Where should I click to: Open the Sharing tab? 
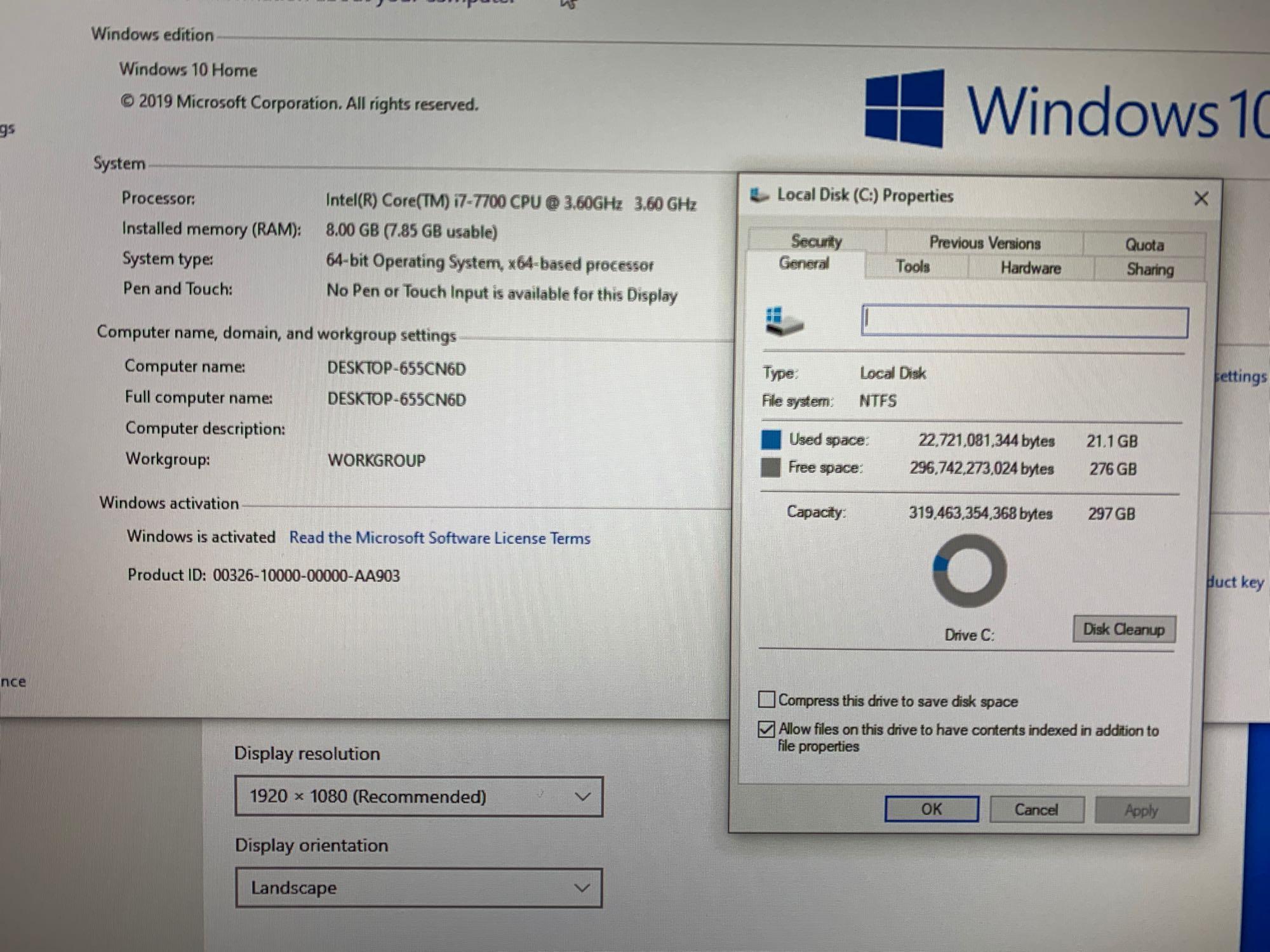pyautogui.click(x=1150, y=270)
